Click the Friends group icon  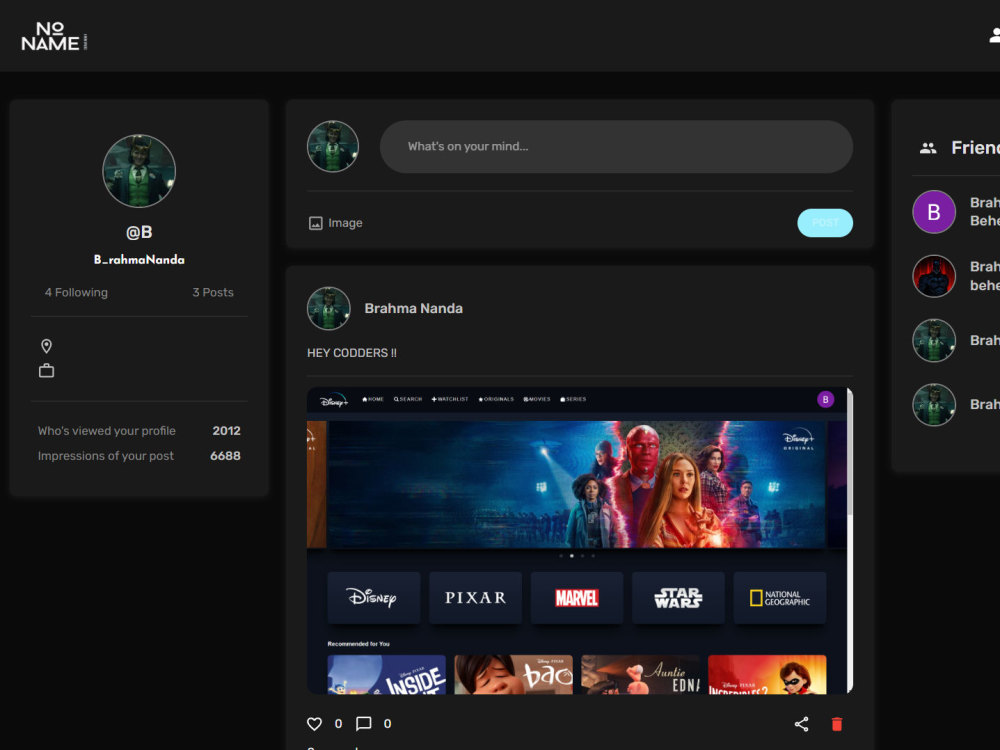click(928, 149)
